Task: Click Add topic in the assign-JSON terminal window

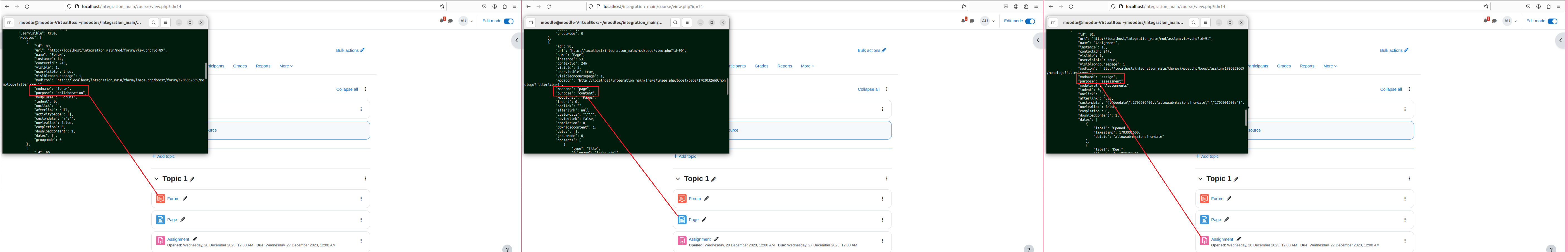Action: pos(1207,157)
